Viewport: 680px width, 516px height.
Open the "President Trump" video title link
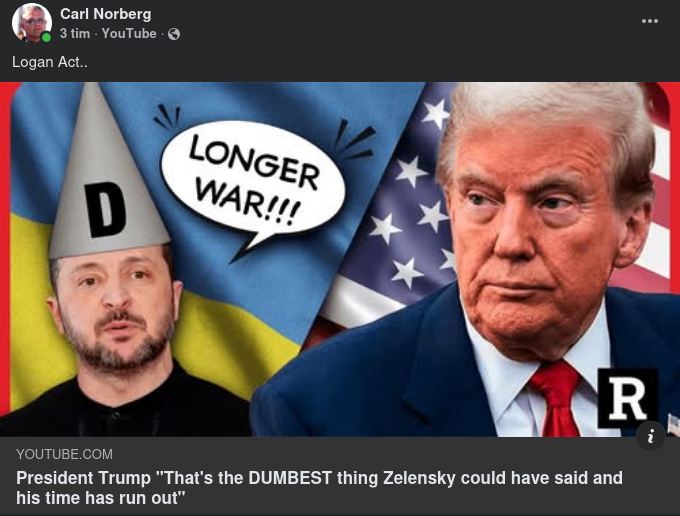319,488
